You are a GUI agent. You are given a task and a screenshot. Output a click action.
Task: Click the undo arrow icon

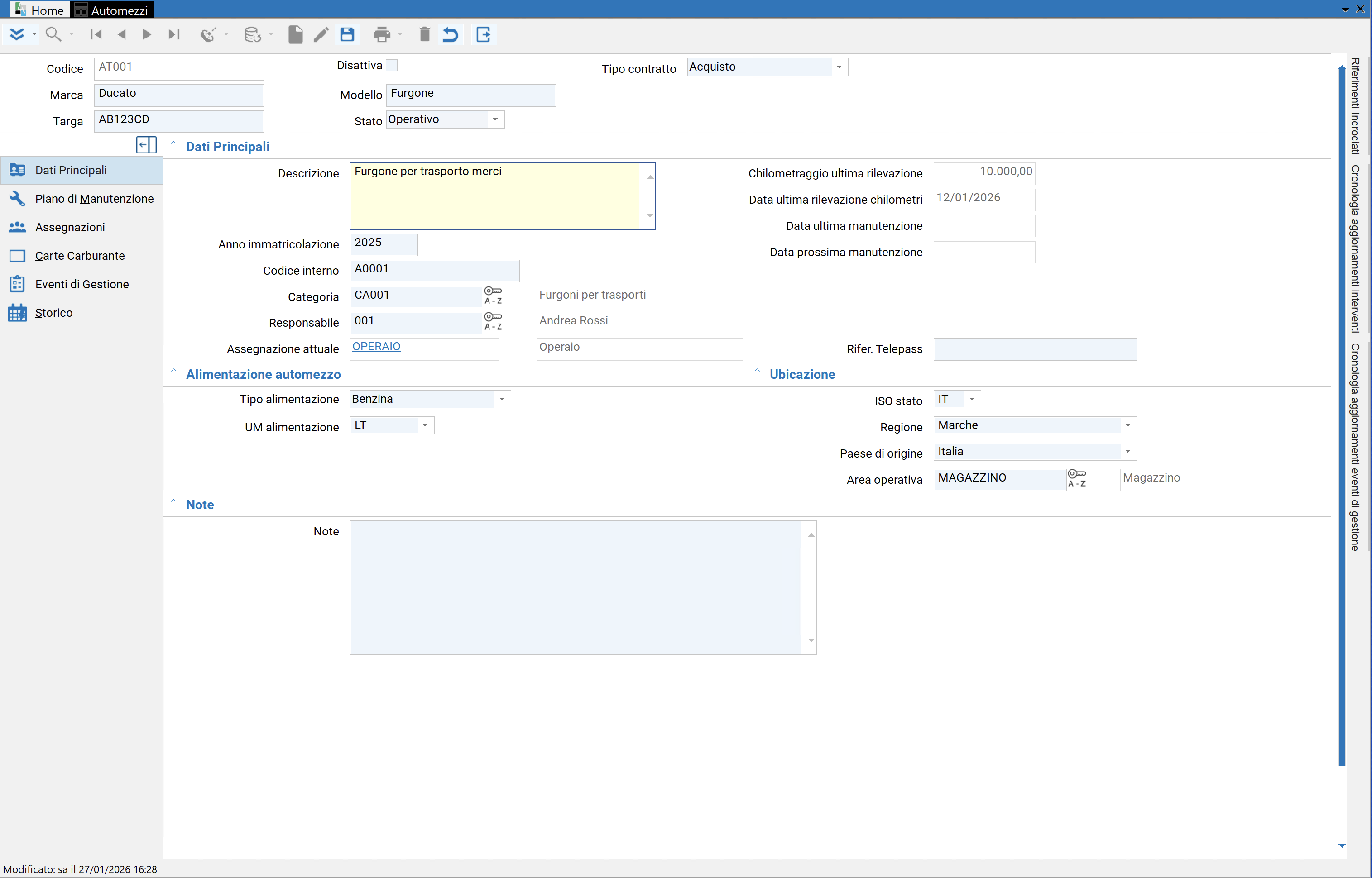tap(451, 34)
